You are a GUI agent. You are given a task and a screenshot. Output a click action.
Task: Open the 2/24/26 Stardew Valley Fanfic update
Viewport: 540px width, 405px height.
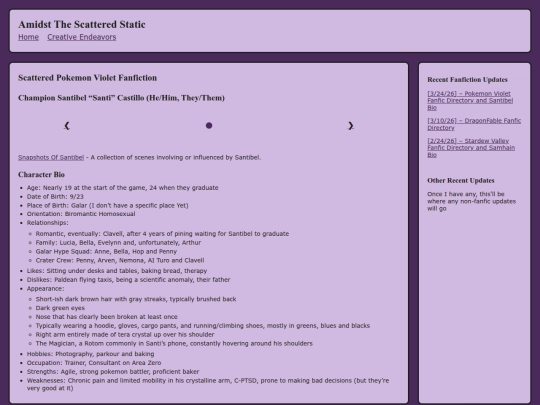pos(471,148)
